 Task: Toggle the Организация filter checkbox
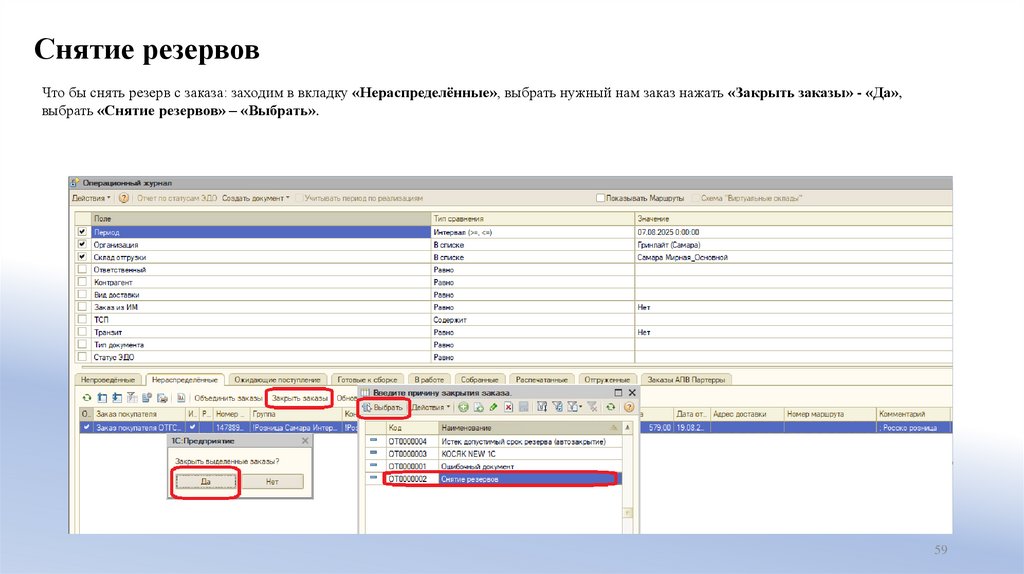82,244
